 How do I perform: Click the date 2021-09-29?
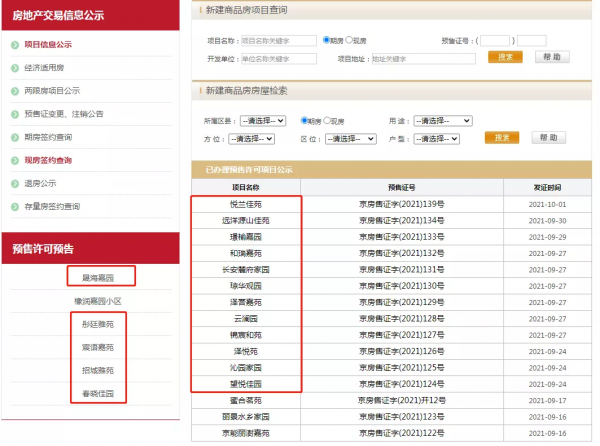click(547, 238)
